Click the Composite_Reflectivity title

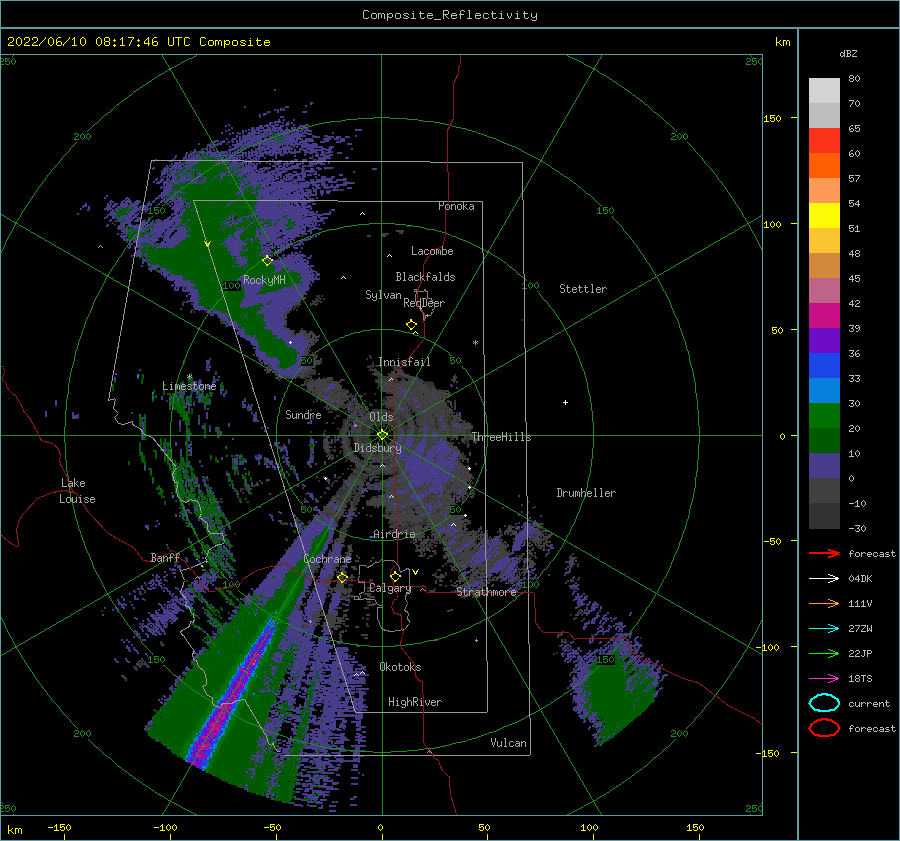point(450,15)
